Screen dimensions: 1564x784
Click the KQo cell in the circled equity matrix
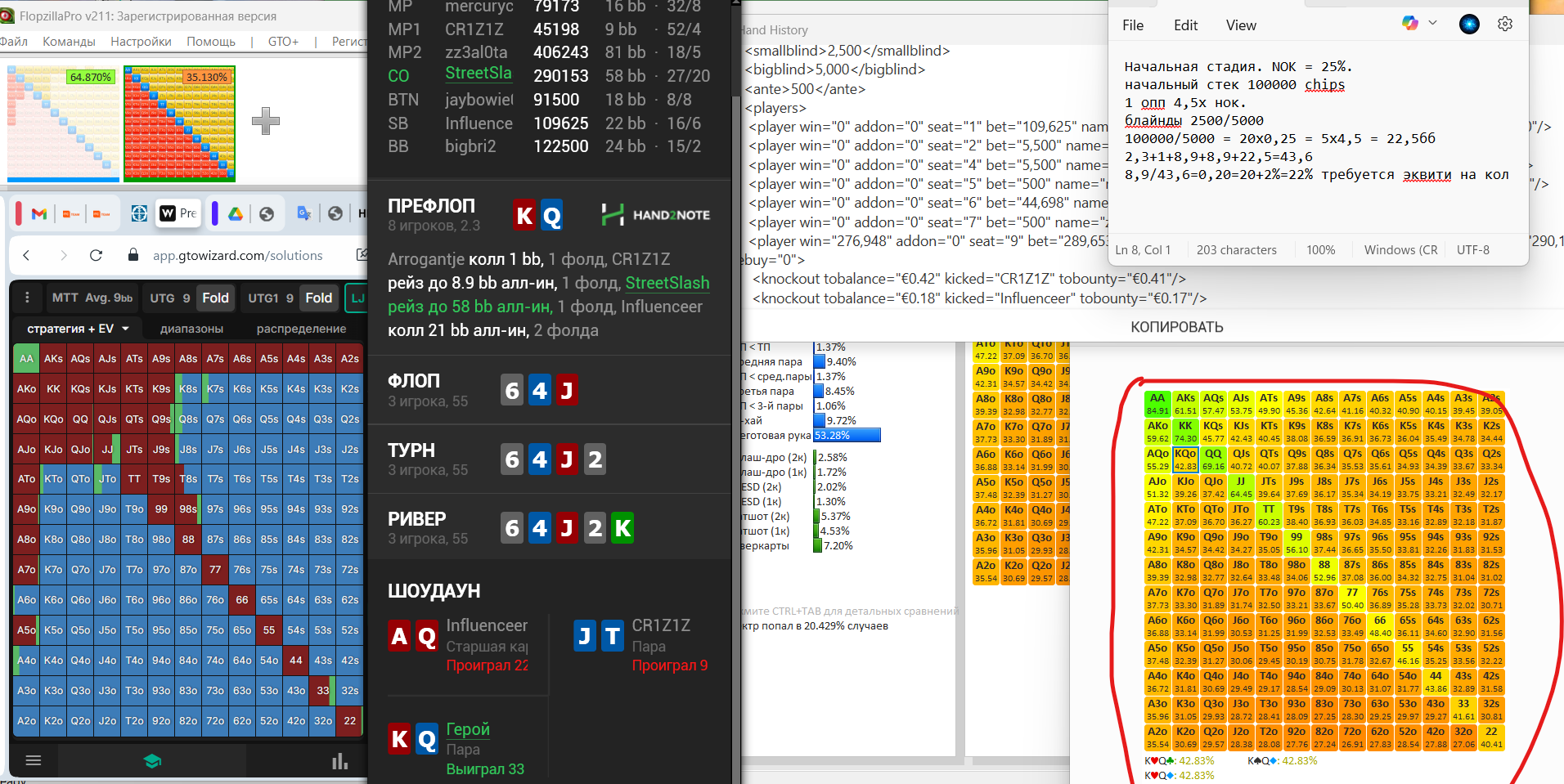[1185, 459]
